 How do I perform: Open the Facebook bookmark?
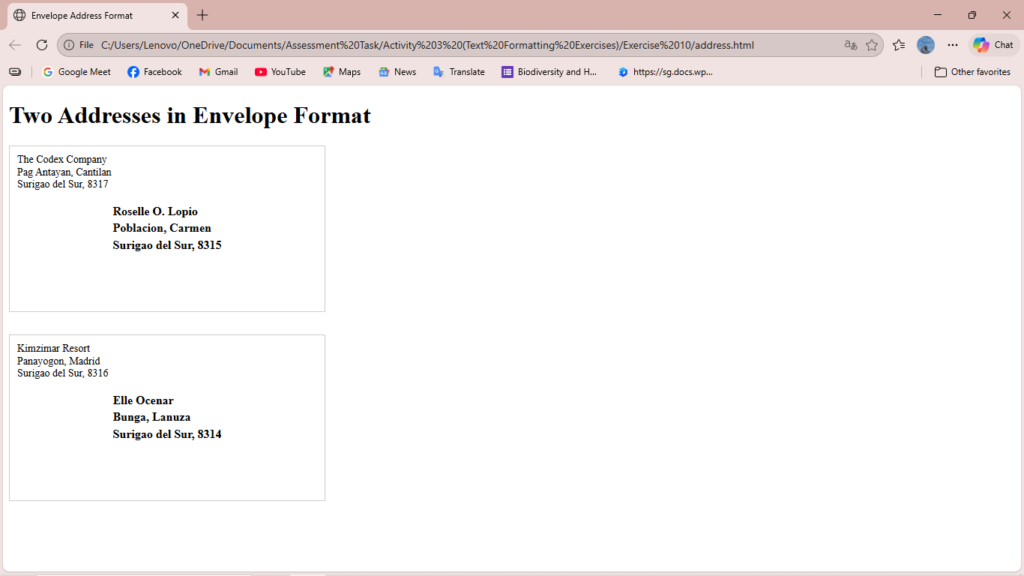[x=155, y=72]
